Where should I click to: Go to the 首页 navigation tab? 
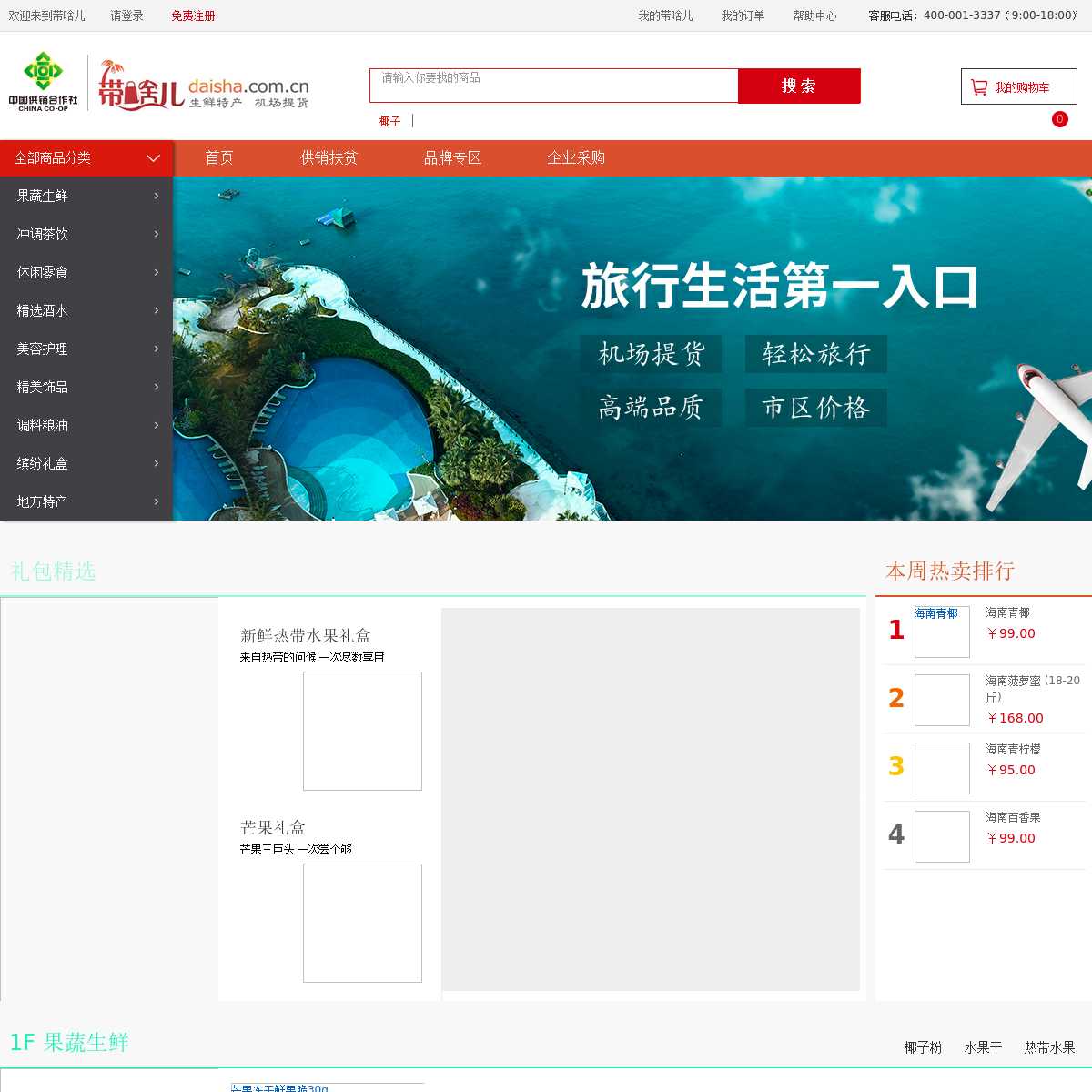coord(218,158)
